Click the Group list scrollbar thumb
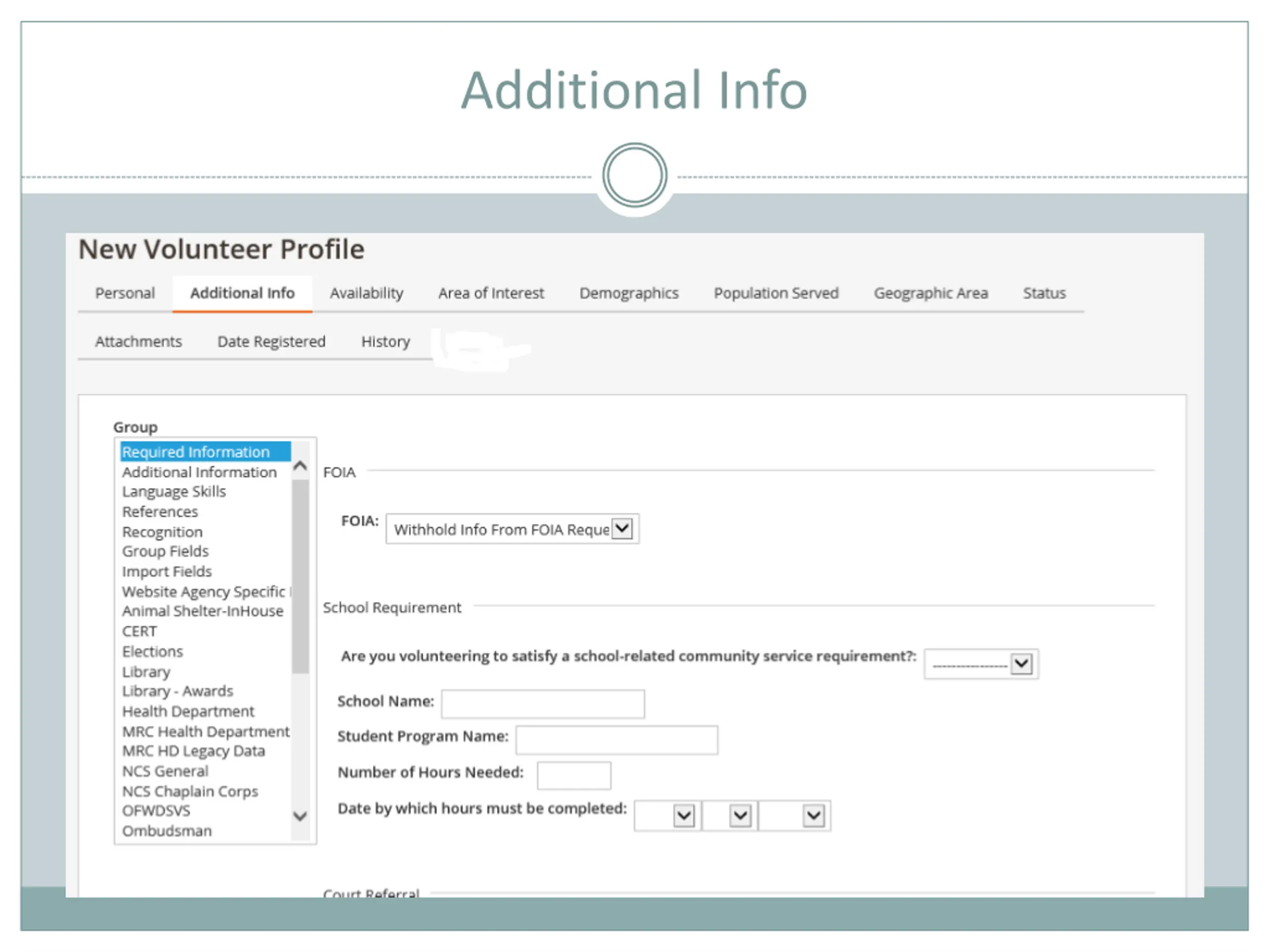The width and height of the screenshot is (1270, 952). pyautogui.click(x=300, y=576)
